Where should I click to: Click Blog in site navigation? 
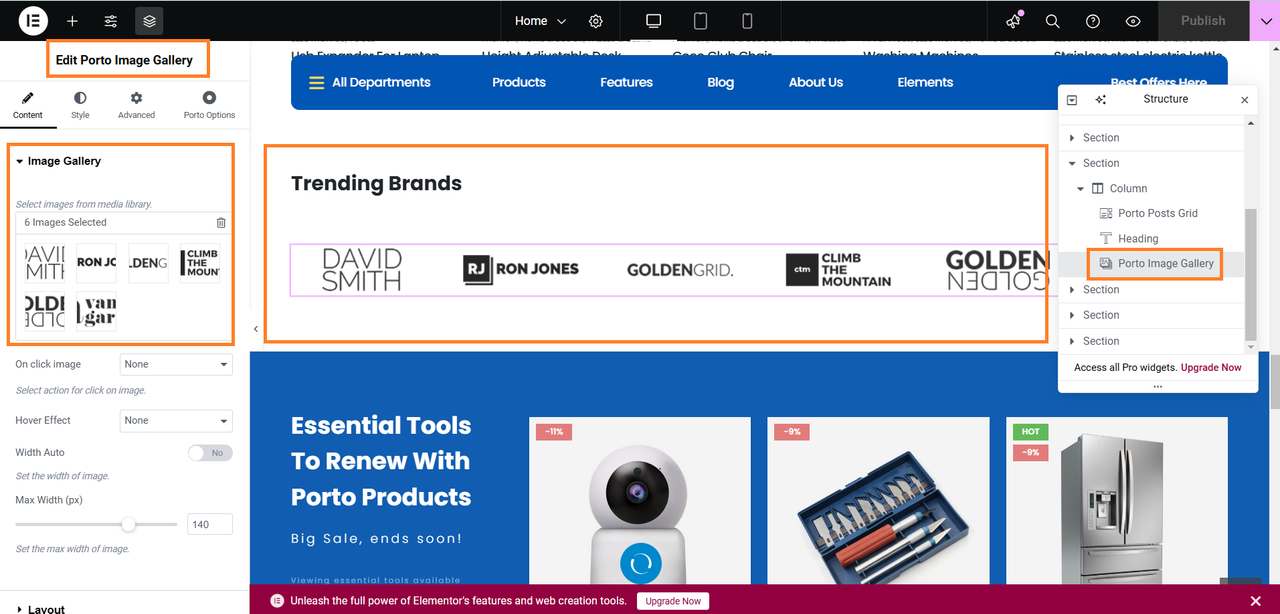[721, 83]
